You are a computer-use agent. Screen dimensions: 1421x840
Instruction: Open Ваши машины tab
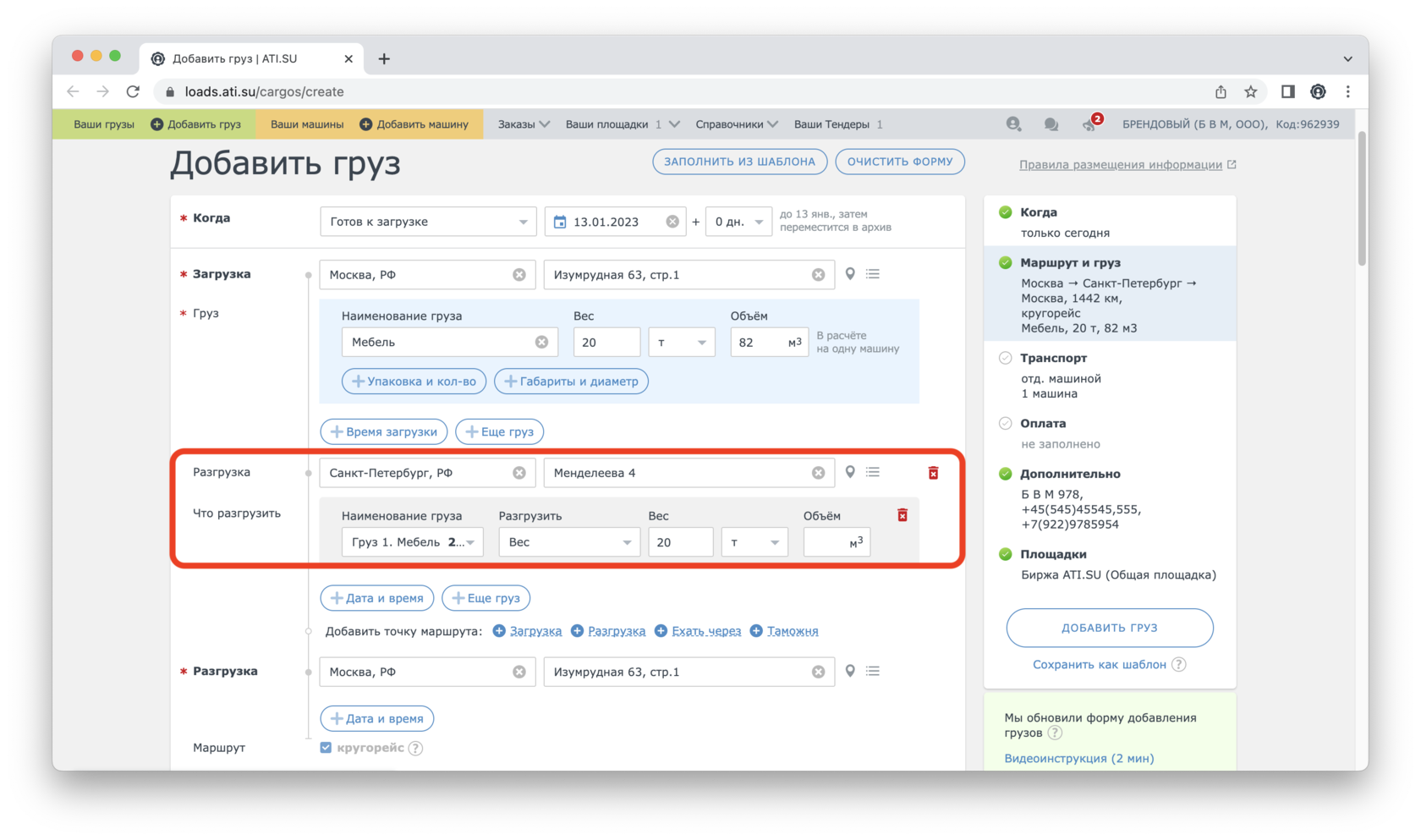coord(307,124)
